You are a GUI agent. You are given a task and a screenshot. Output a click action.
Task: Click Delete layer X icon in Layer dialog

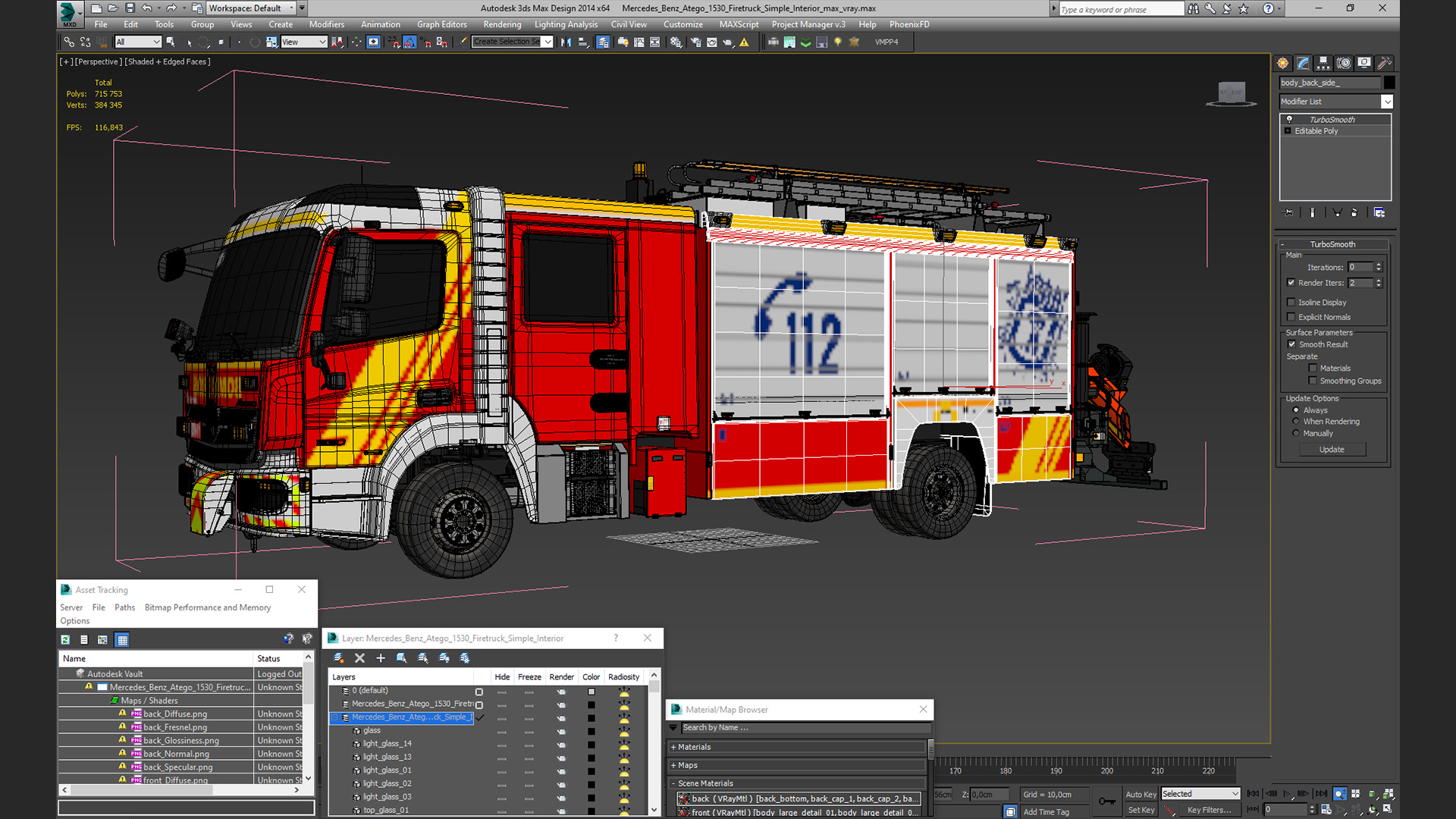(359, 658)
